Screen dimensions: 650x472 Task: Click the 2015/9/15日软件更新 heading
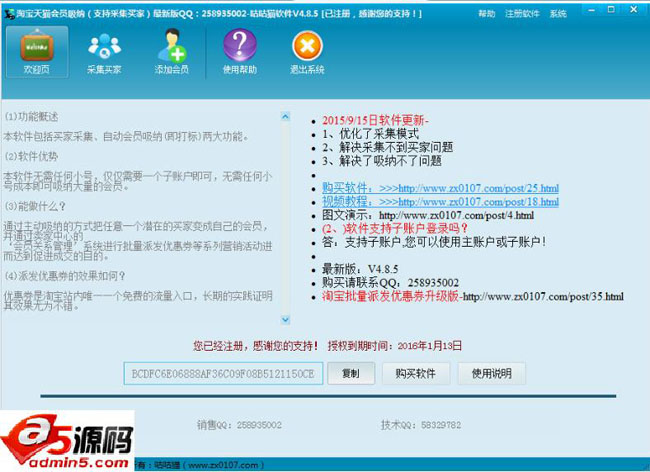click(375, 121)
